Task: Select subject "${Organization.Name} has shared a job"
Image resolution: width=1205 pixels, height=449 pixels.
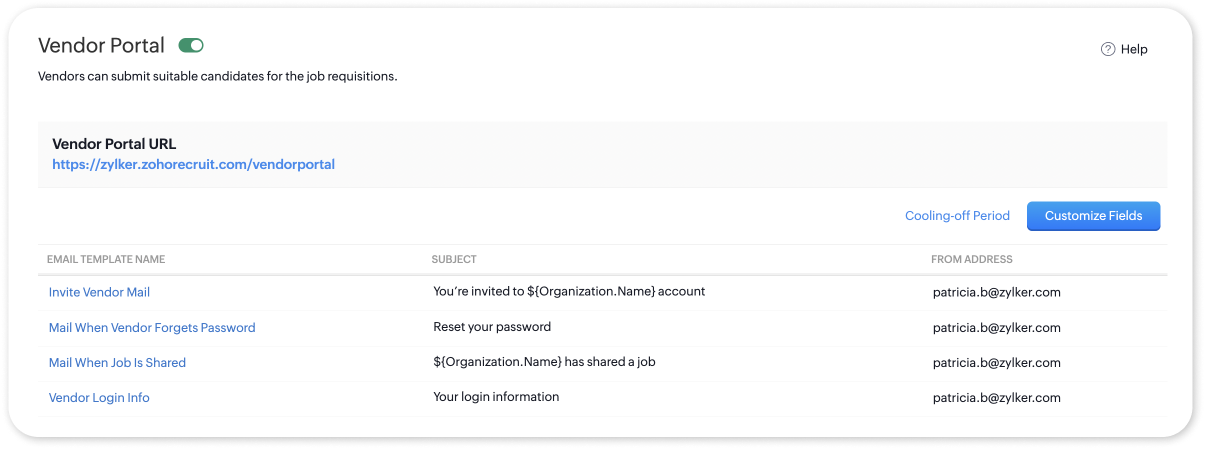Action: (544, 362)
